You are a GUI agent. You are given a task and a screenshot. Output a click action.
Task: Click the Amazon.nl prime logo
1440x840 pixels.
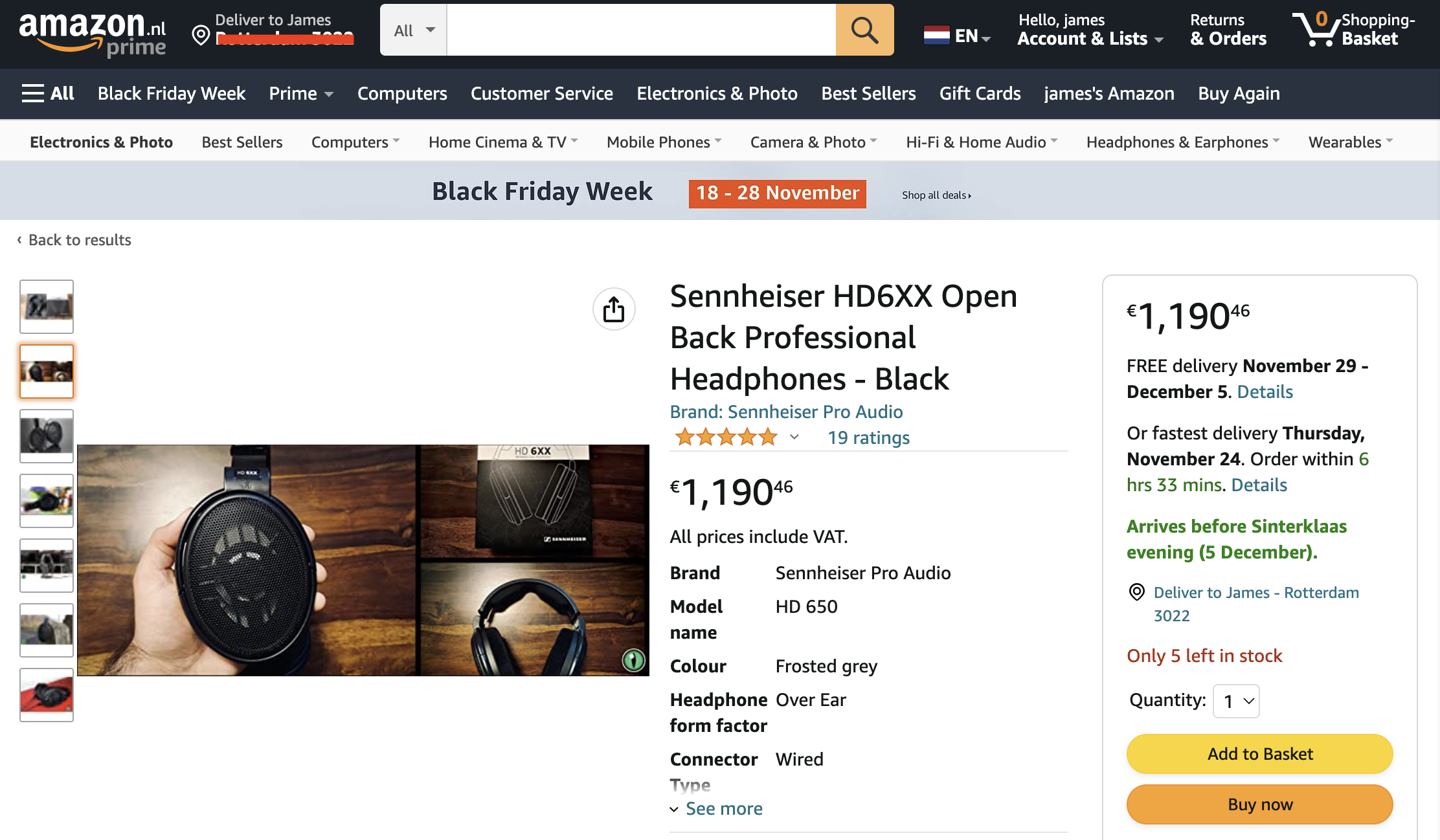click(x=93, y=32)
